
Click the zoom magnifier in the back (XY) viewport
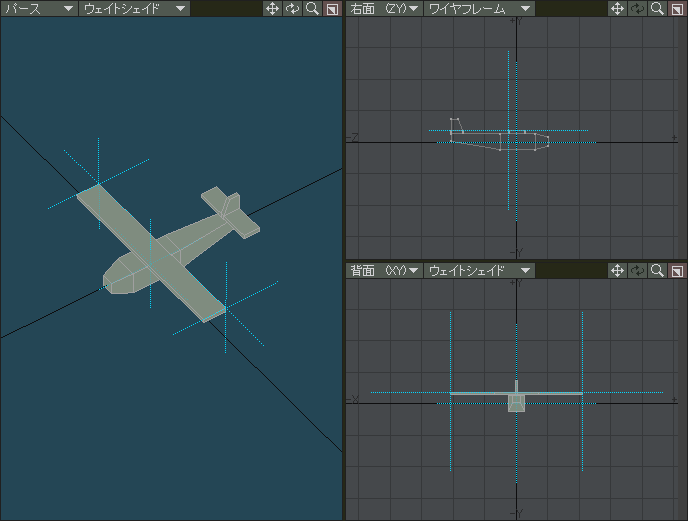(657, 270)
